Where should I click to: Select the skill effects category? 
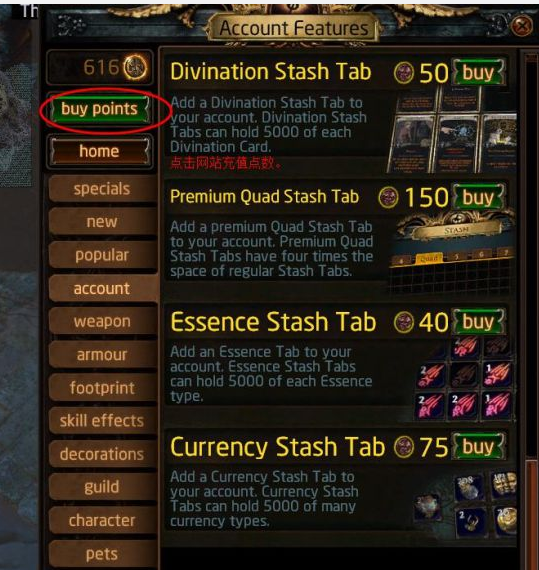click(102, 421)
